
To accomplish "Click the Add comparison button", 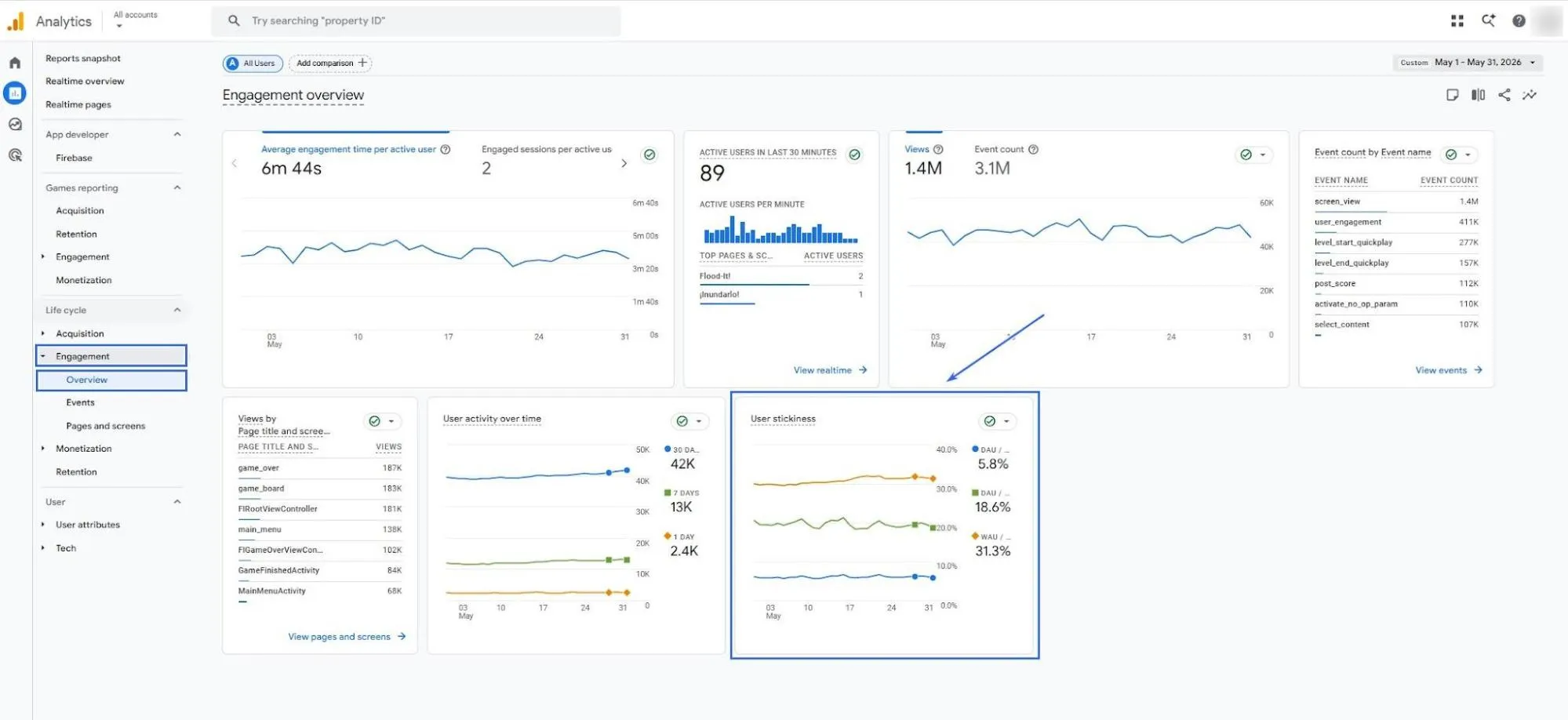I will (x=330, y=64).
